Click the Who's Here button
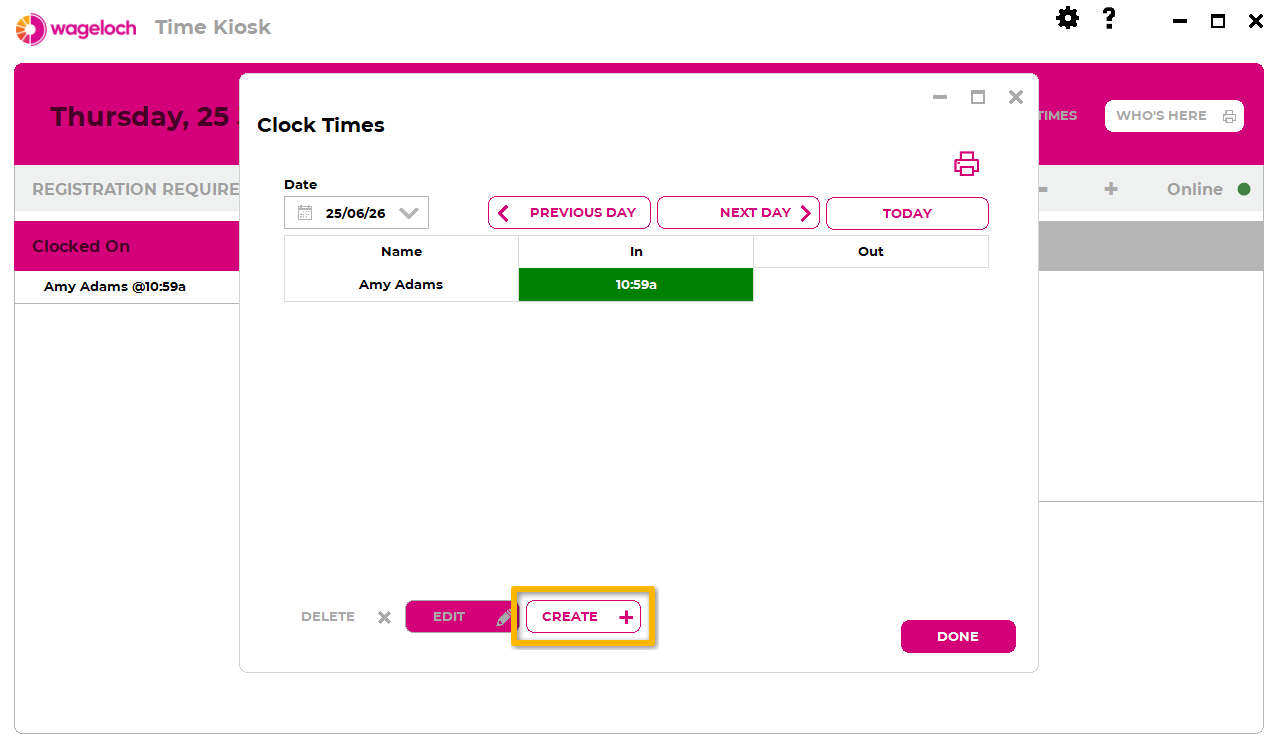 (x=1174, y=116)
